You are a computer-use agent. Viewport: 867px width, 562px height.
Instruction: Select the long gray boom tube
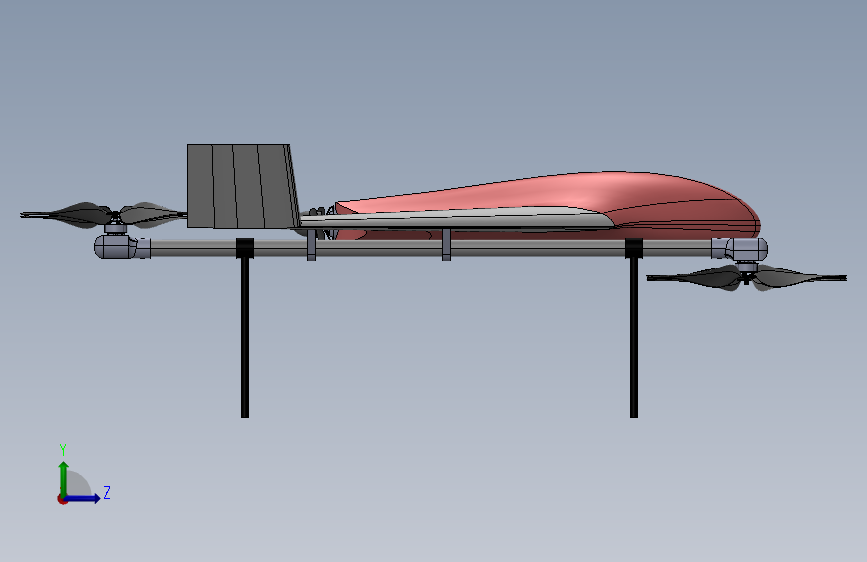(431, 248)
